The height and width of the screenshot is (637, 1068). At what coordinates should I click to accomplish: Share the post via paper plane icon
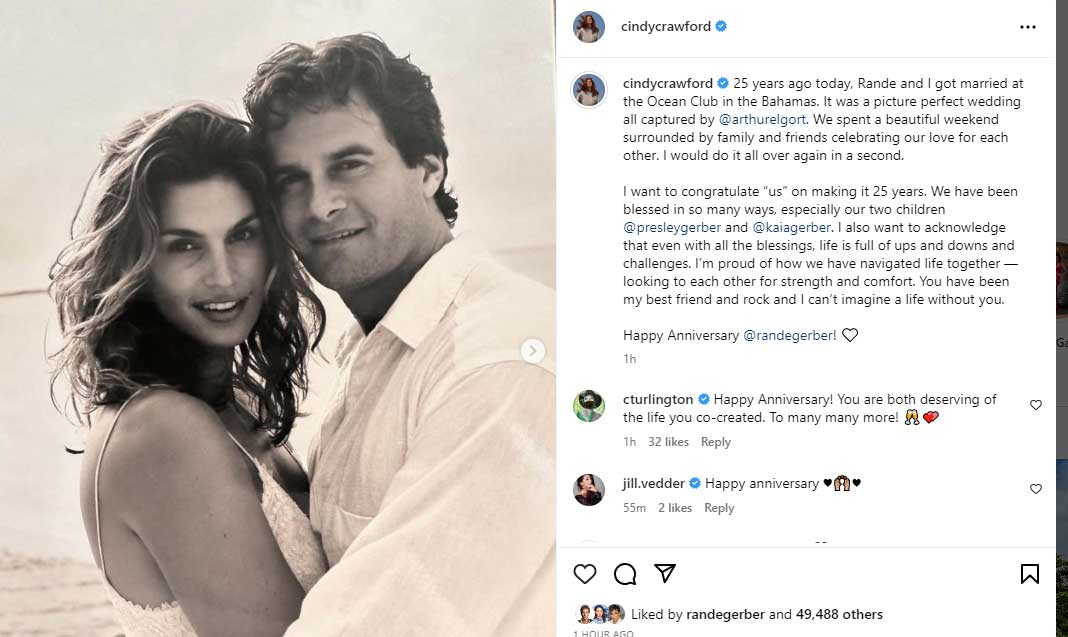664,573
